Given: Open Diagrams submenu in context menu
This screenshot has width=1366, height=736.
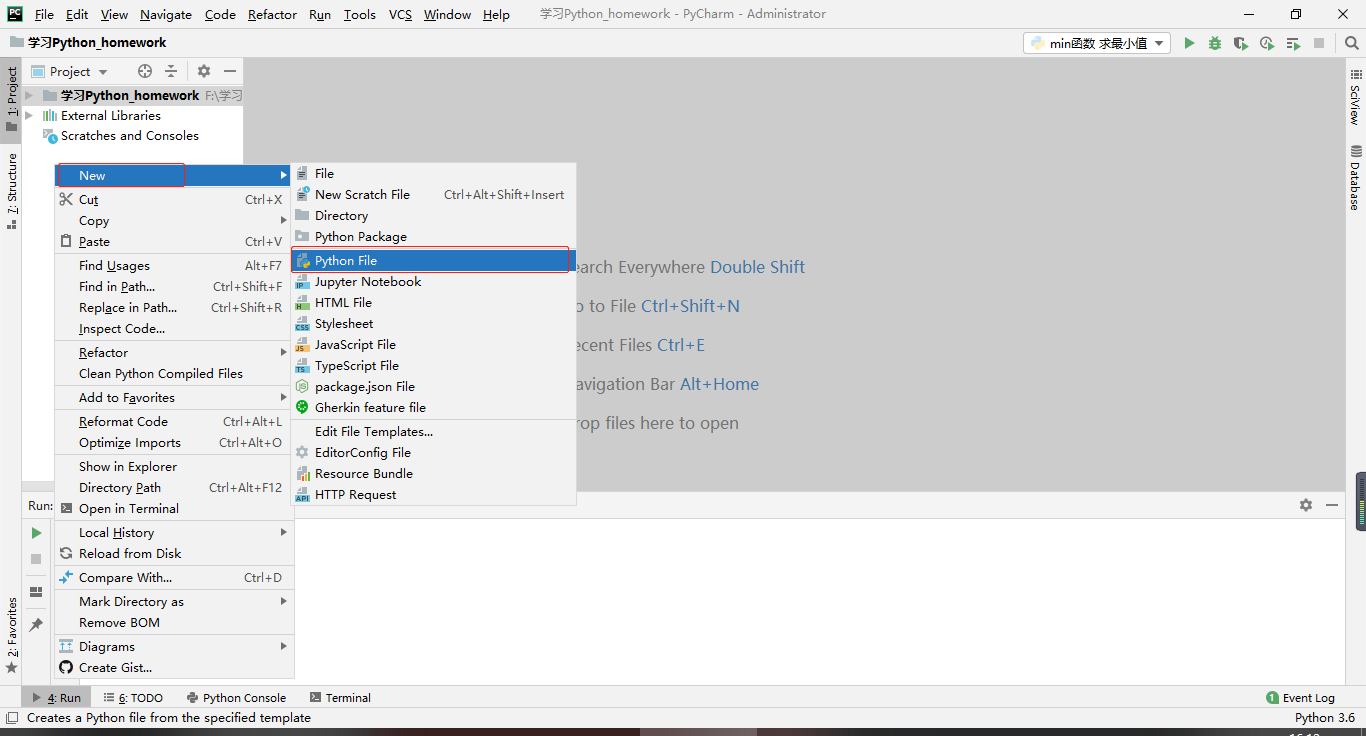Looking at the screenshot, I should [x=174, y=647].
